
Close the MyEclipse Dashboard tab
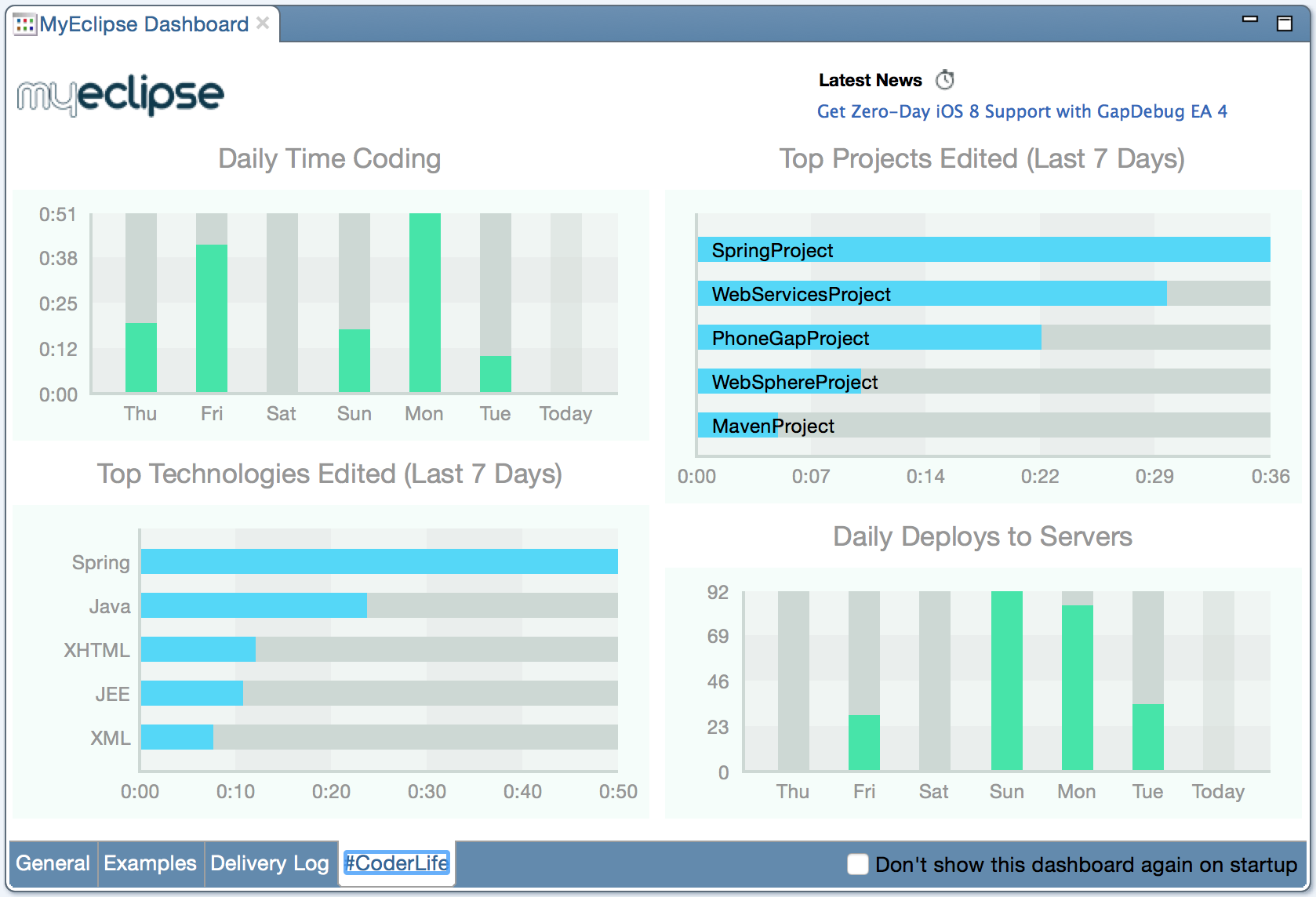pyautogui.click(x=263, y=24)
